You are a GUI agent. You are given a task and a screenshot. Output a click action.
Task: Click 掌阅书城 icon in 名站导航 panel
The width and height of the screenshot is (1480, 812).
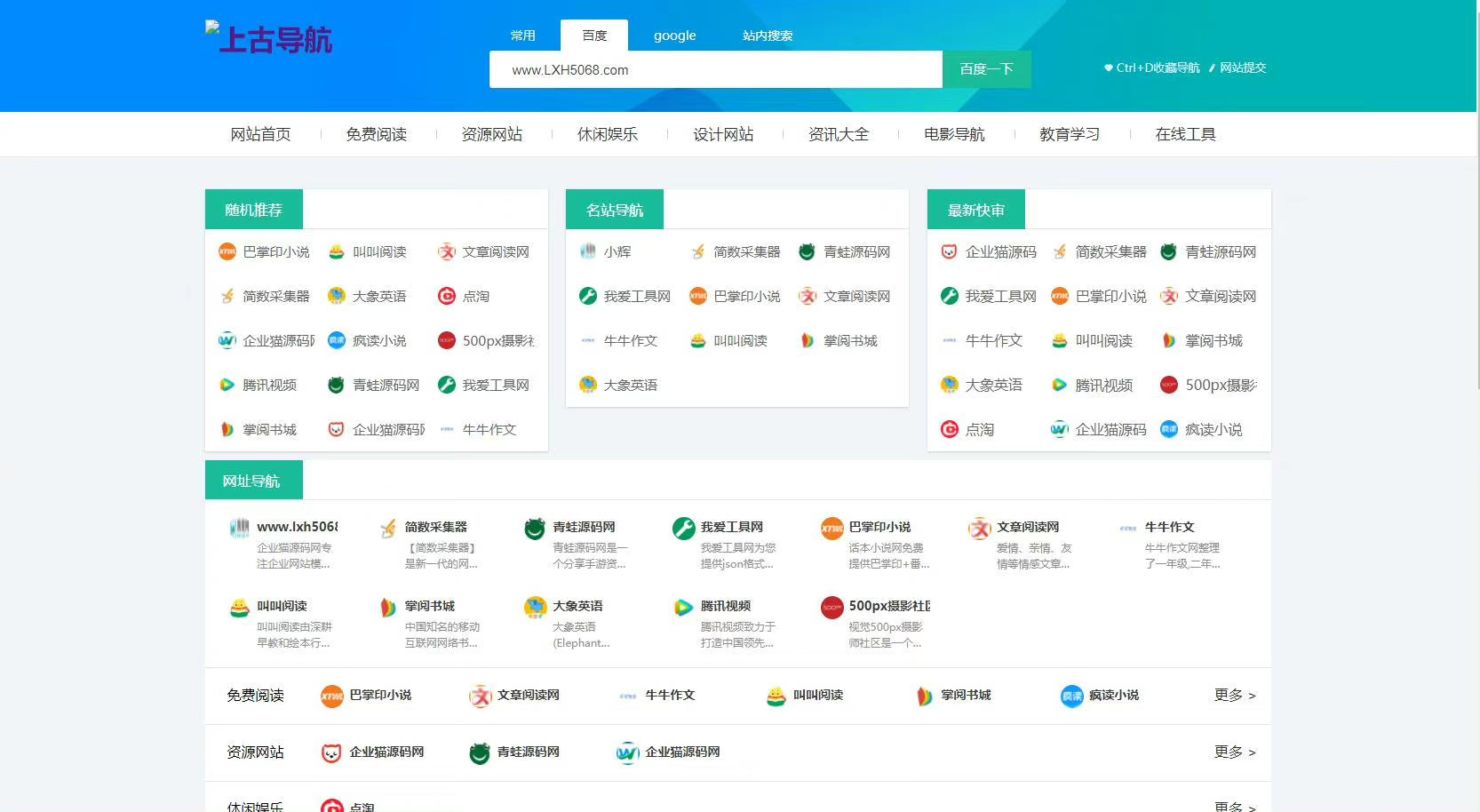coord(808,340)
